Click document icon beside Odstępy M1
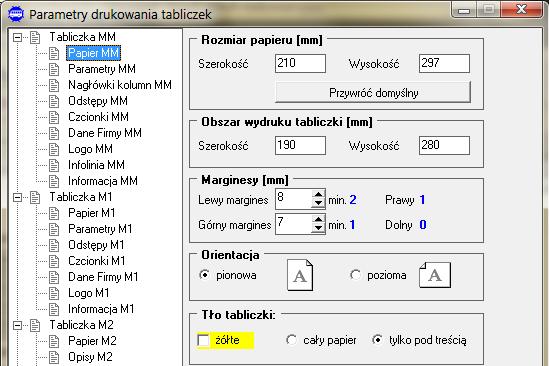Screen dimensions: 549x366 click(x=54, y=246)
